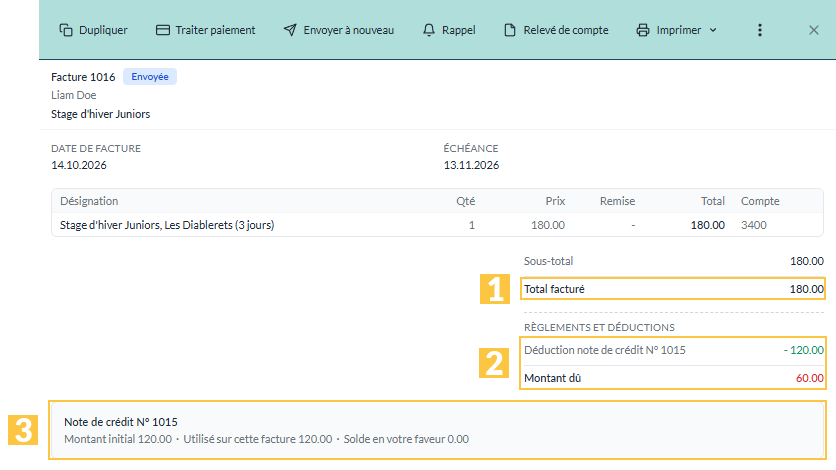This screenshot has width=836, height=470.
Task: Click the Compte column header
Action: tap(760, 201)
